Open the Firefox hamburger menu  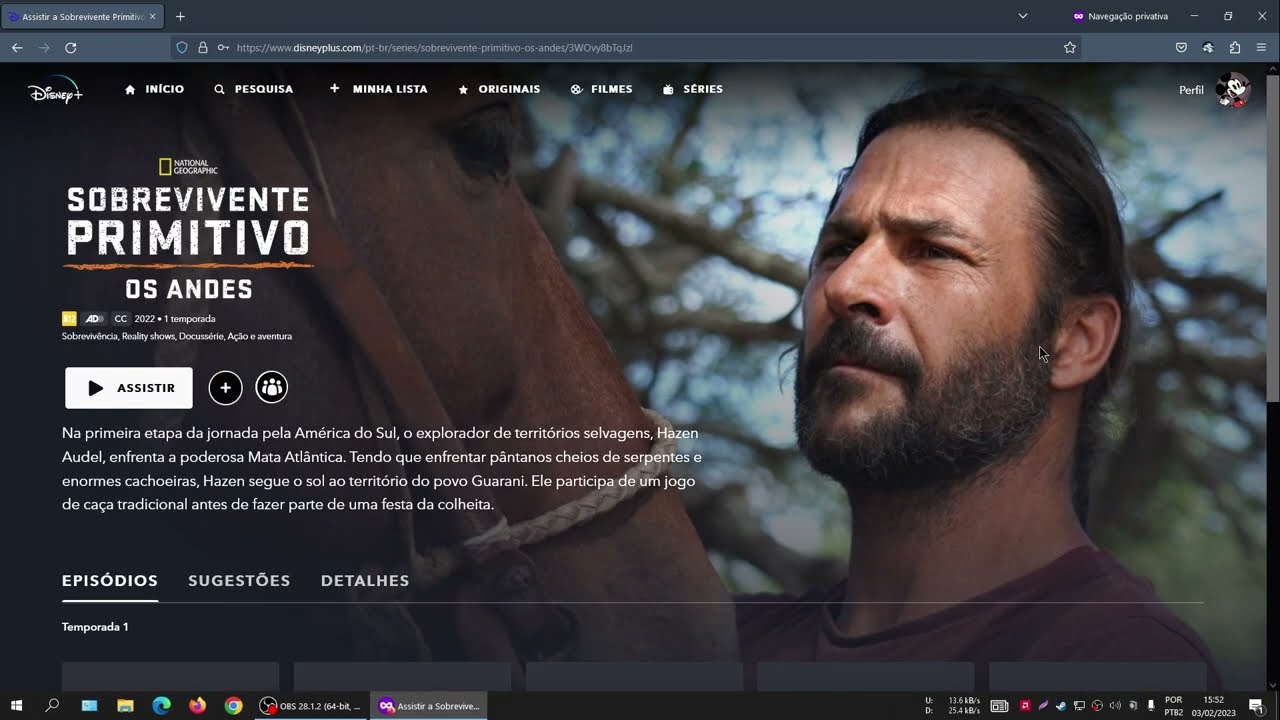tap(1262, 47)
